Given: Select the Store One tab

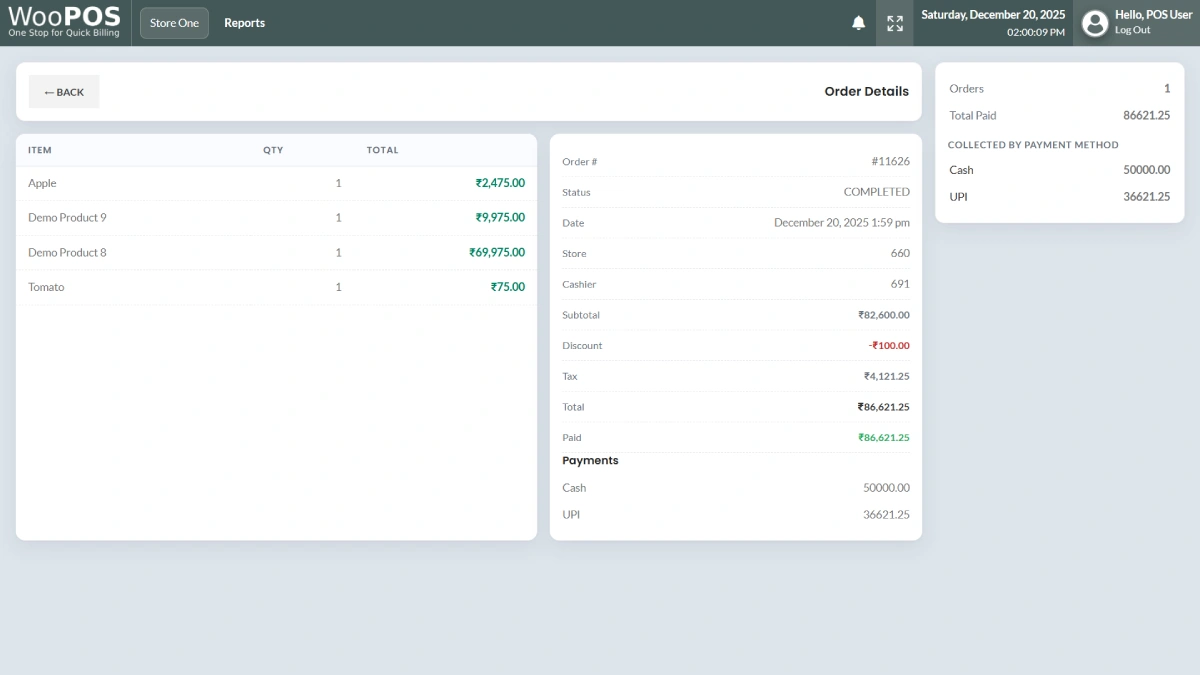Looking at the screenshot, I should click(174, 23).
